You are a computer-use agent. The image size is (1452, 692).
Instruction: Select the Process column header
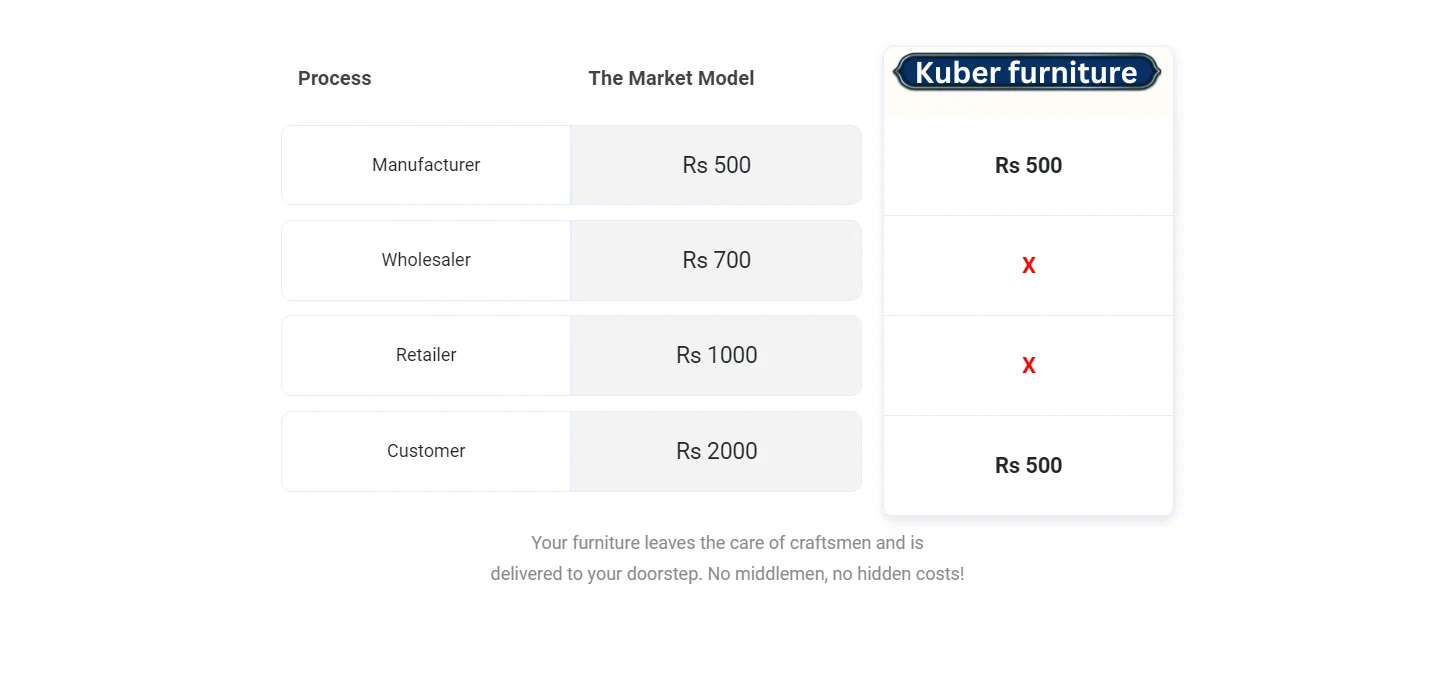coord(334,78)
